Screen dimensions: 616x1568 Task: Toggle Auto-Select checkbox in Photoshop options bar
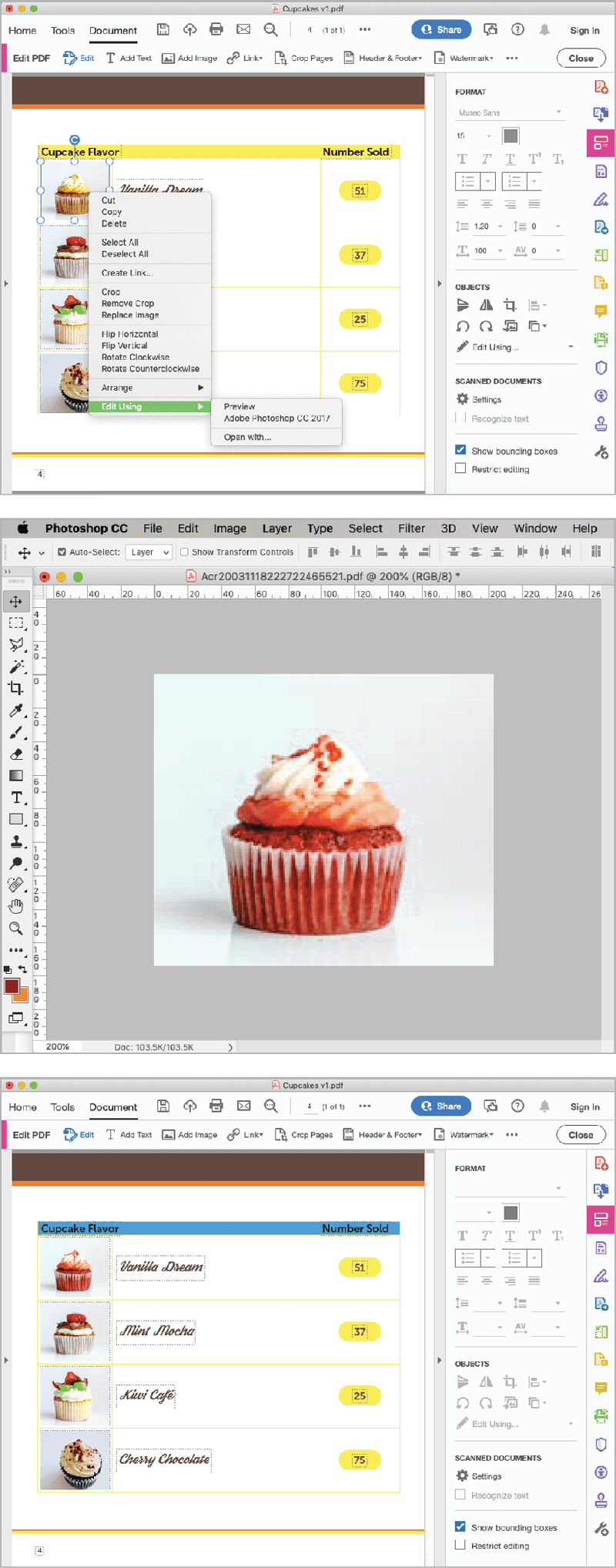point(62,552)
